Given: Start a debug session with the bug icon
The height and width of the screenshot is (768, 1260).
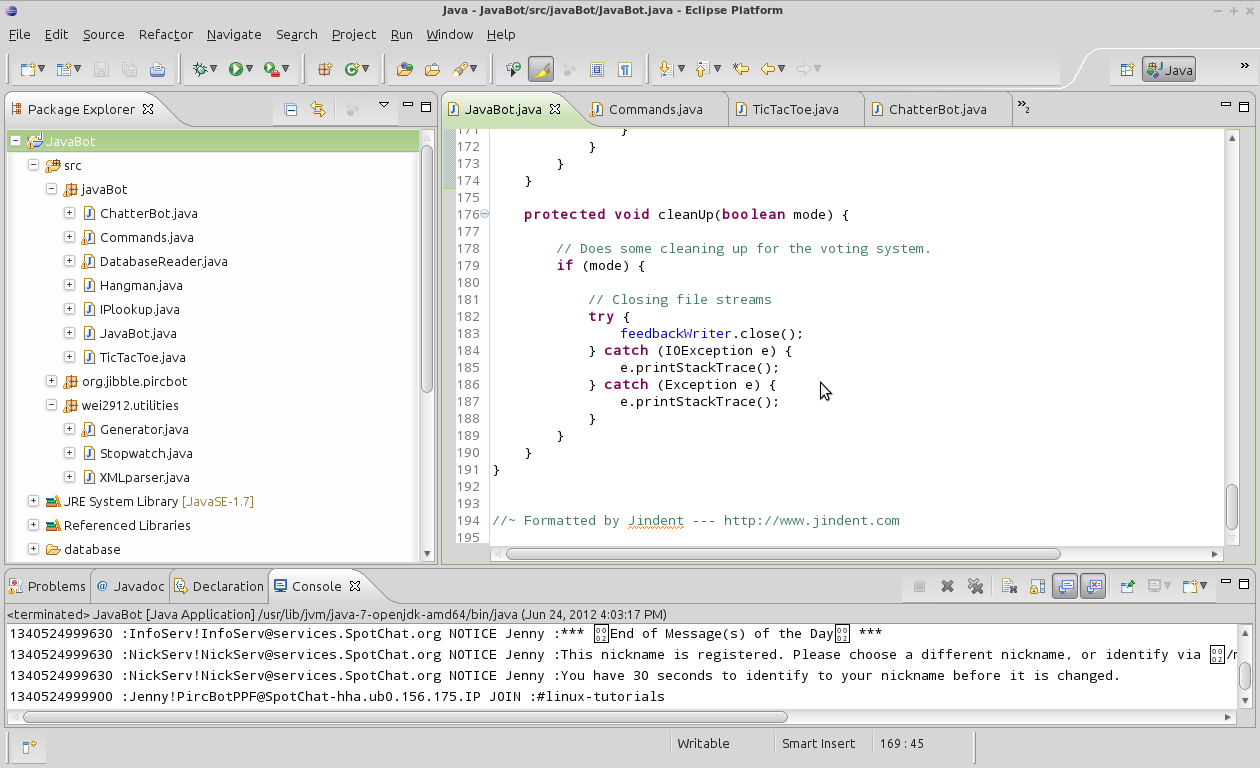Looking at the screenshot, I should (x=198, y=68).
